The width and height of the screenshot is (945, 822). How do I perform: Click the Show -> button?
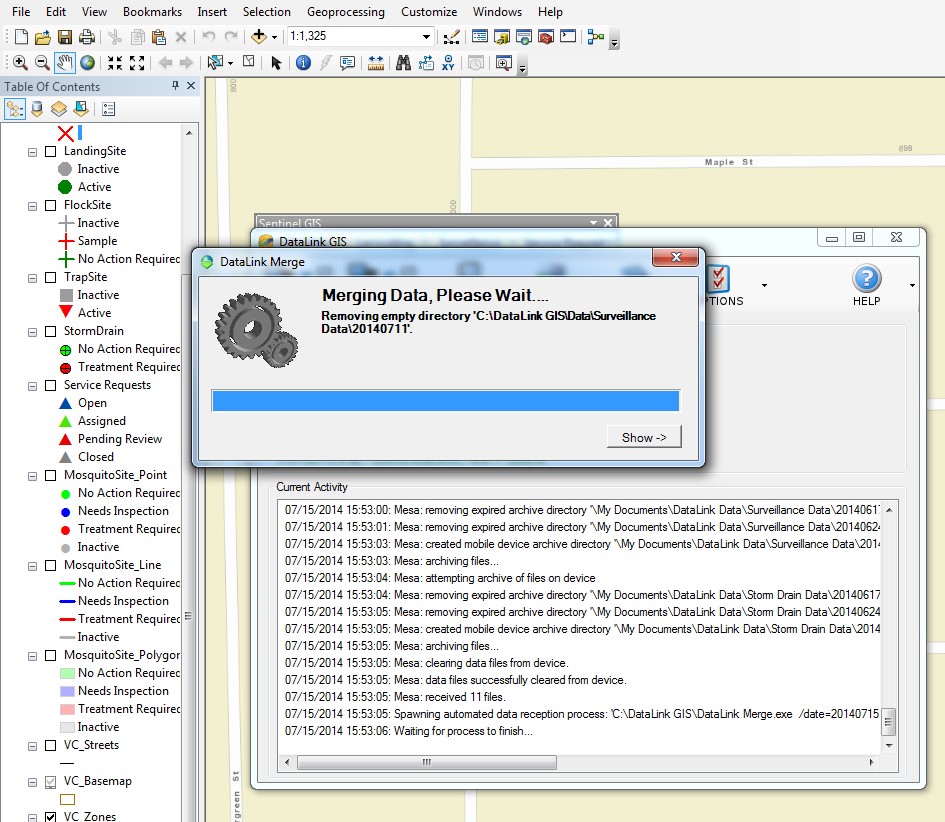(x=644, y=438)
